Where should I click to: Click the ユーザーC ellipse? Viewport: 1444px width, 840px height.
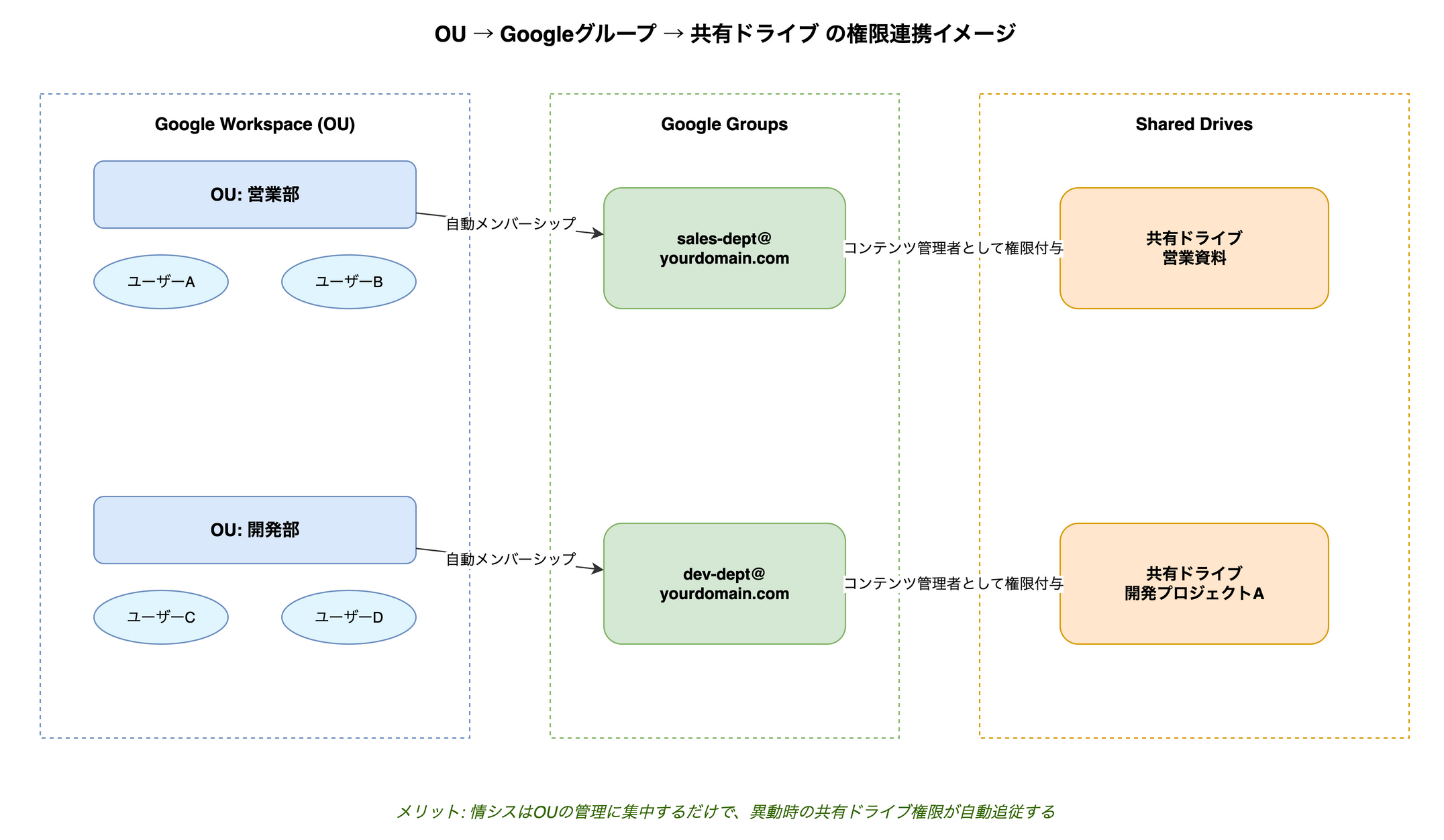(160, 617)
